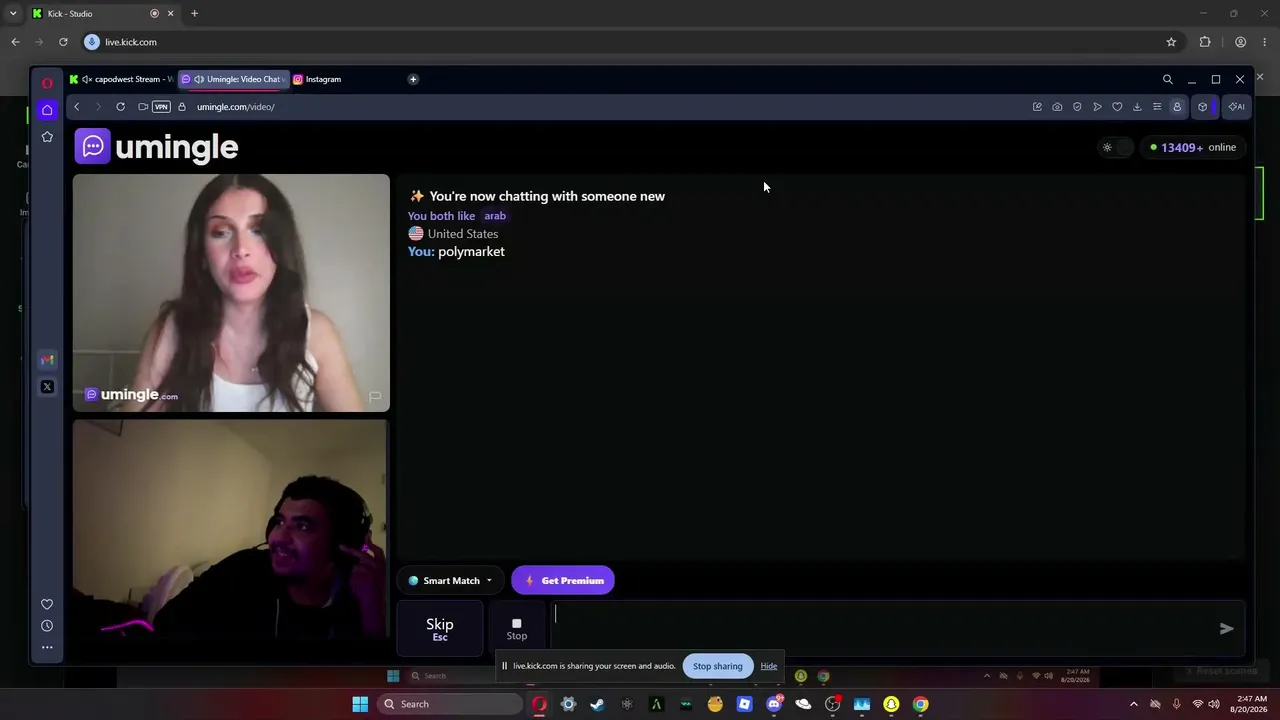Open the privacy shield icon in toolbar
Viewport: 1280px width, 720px height.
[1077, 107]
